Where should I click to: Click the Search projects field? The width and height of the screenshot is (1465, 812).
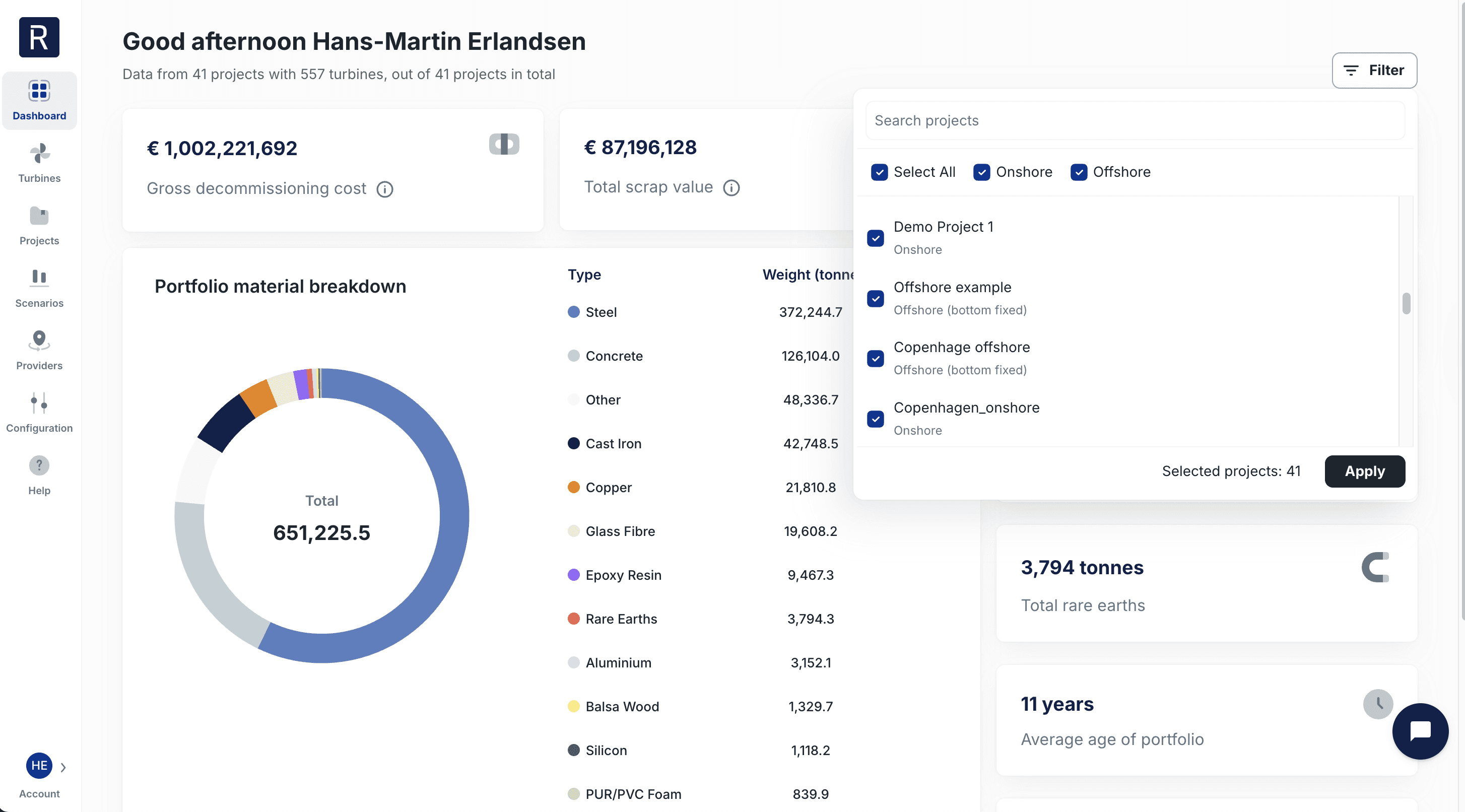(1135, 120)
